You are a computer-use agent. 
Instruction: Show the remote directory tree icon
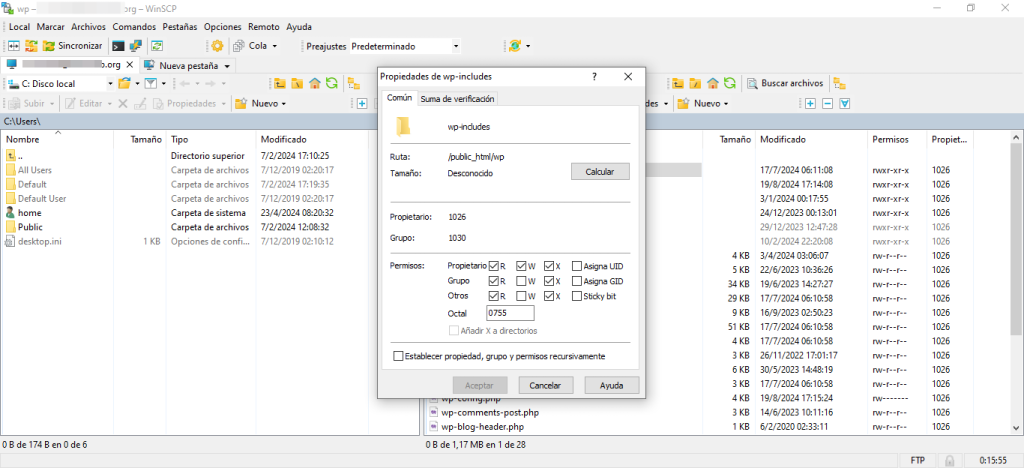[x=840, y=84]
